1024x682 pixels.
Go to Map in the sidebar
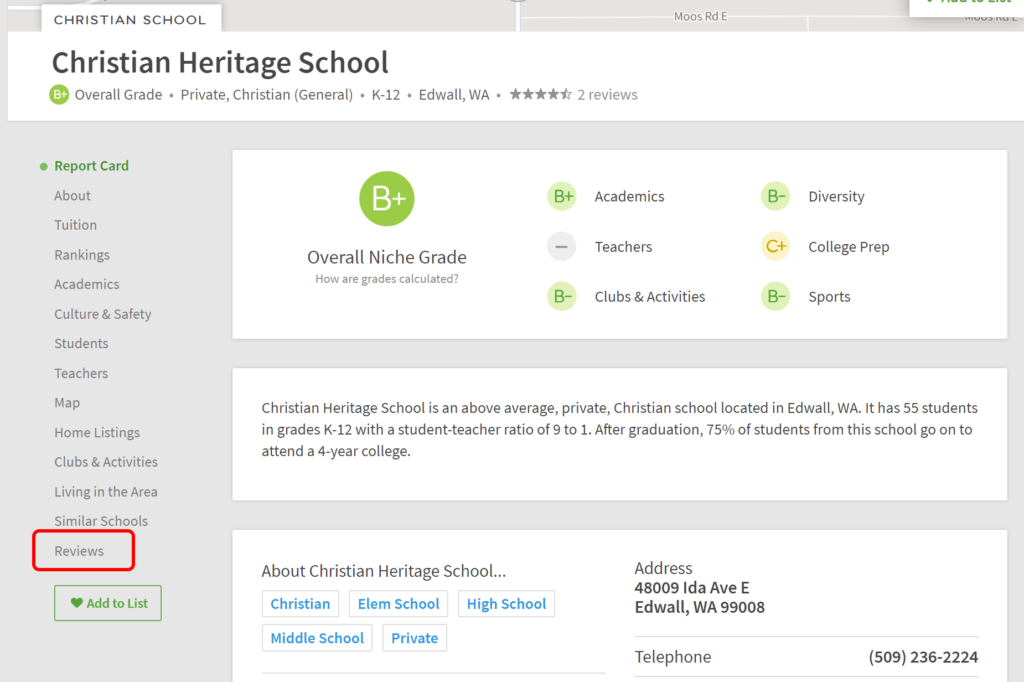(67, 403)
